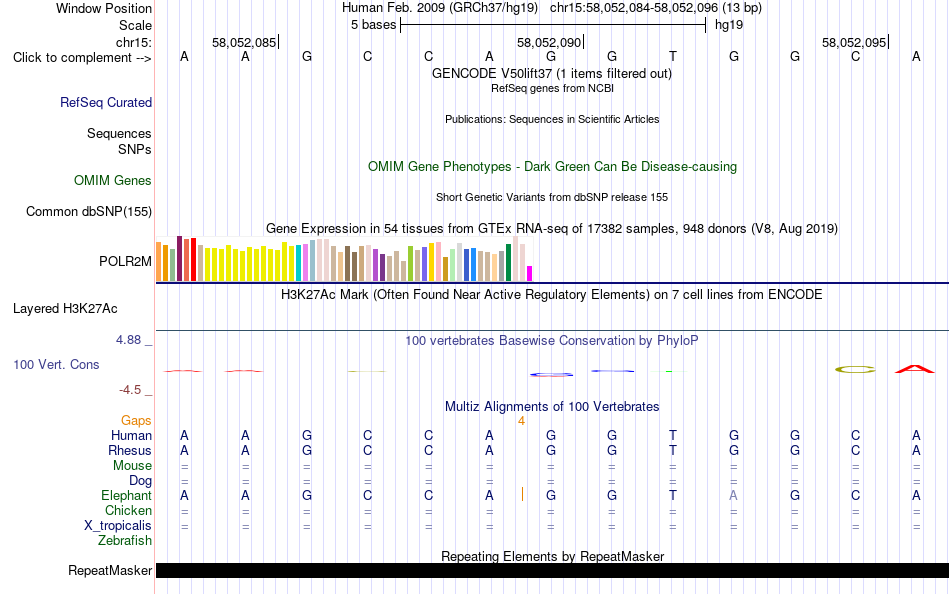Click the red A logo at the conservation track's right
950x594 pixels.
pyautogui.click(x=915, y=369)
